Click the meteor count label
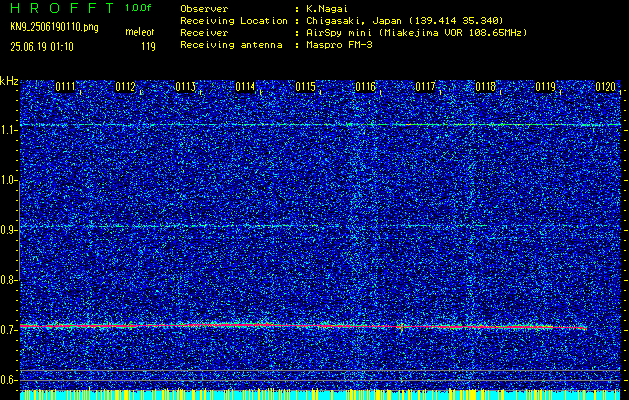This screenshot has height=400, width=629. (x=140, y=32)
